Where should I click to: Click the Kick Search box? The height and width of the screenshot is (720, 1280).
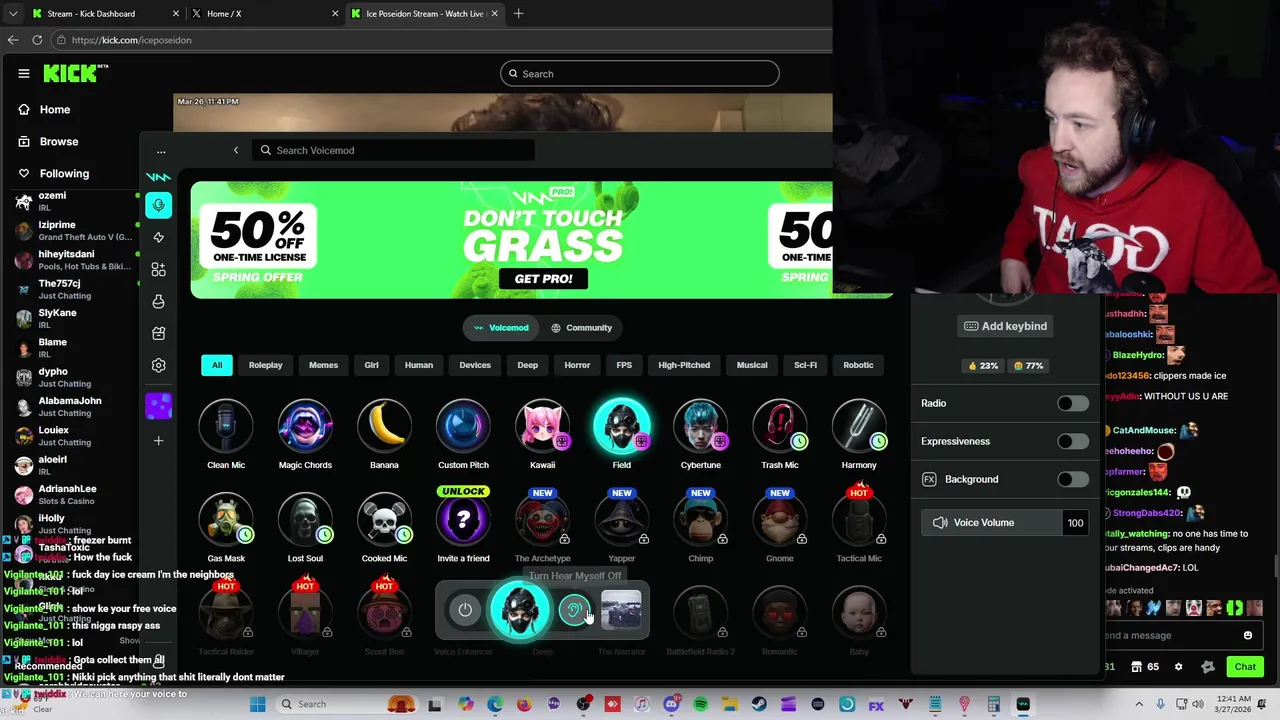[x=639, y=73]
